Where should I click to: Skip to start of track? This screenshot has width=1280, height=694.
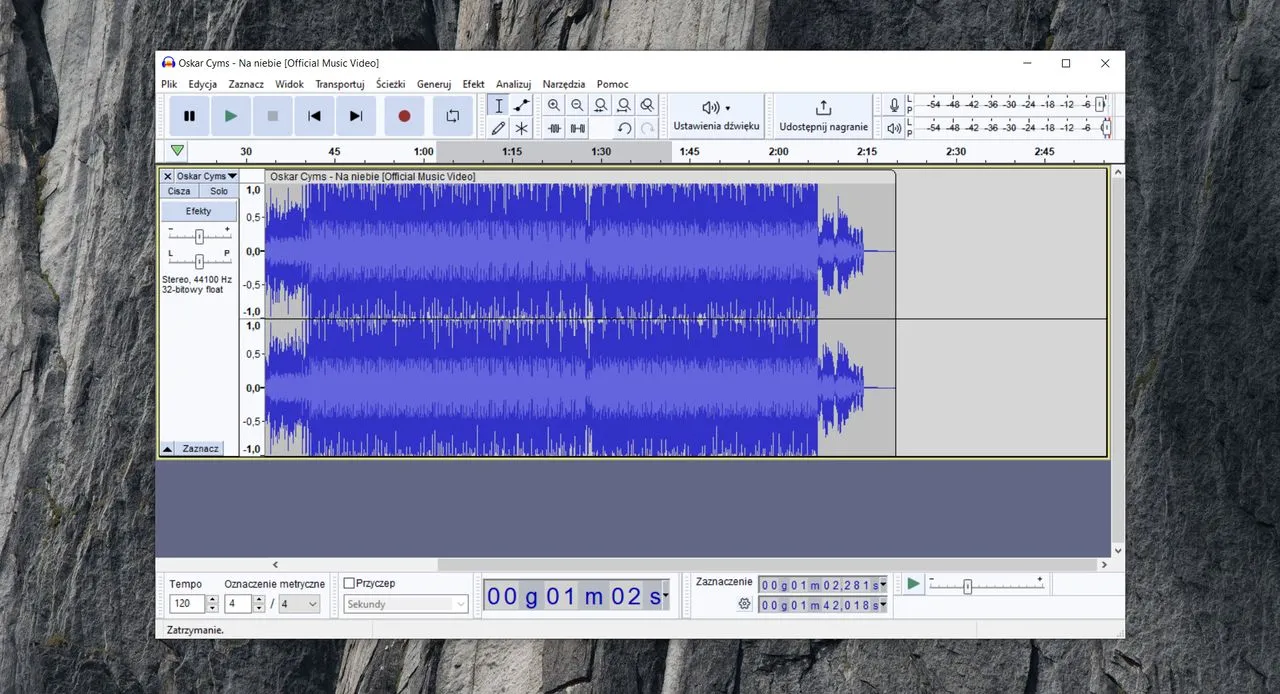point(314,116)
